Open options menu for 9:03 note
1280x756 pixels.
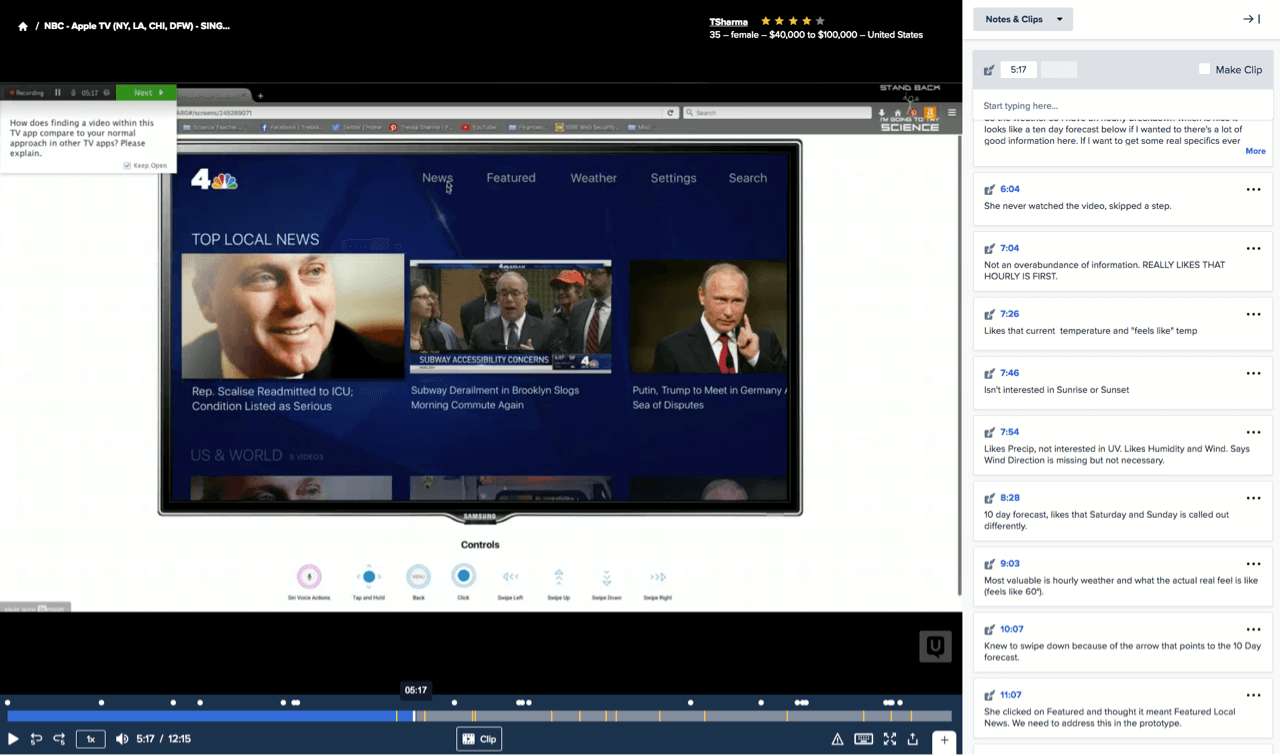click(x=1253, y=565)
